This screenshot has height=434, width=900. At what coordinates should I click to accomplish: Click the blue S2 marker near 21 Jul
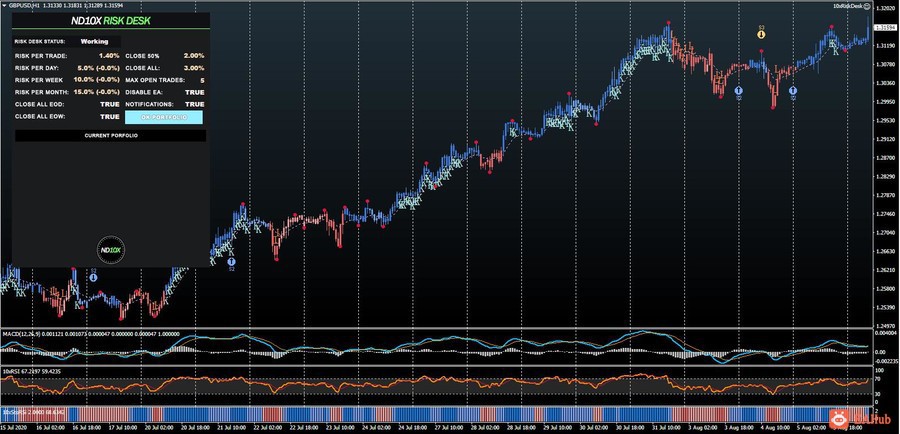(x=231, y=262)
